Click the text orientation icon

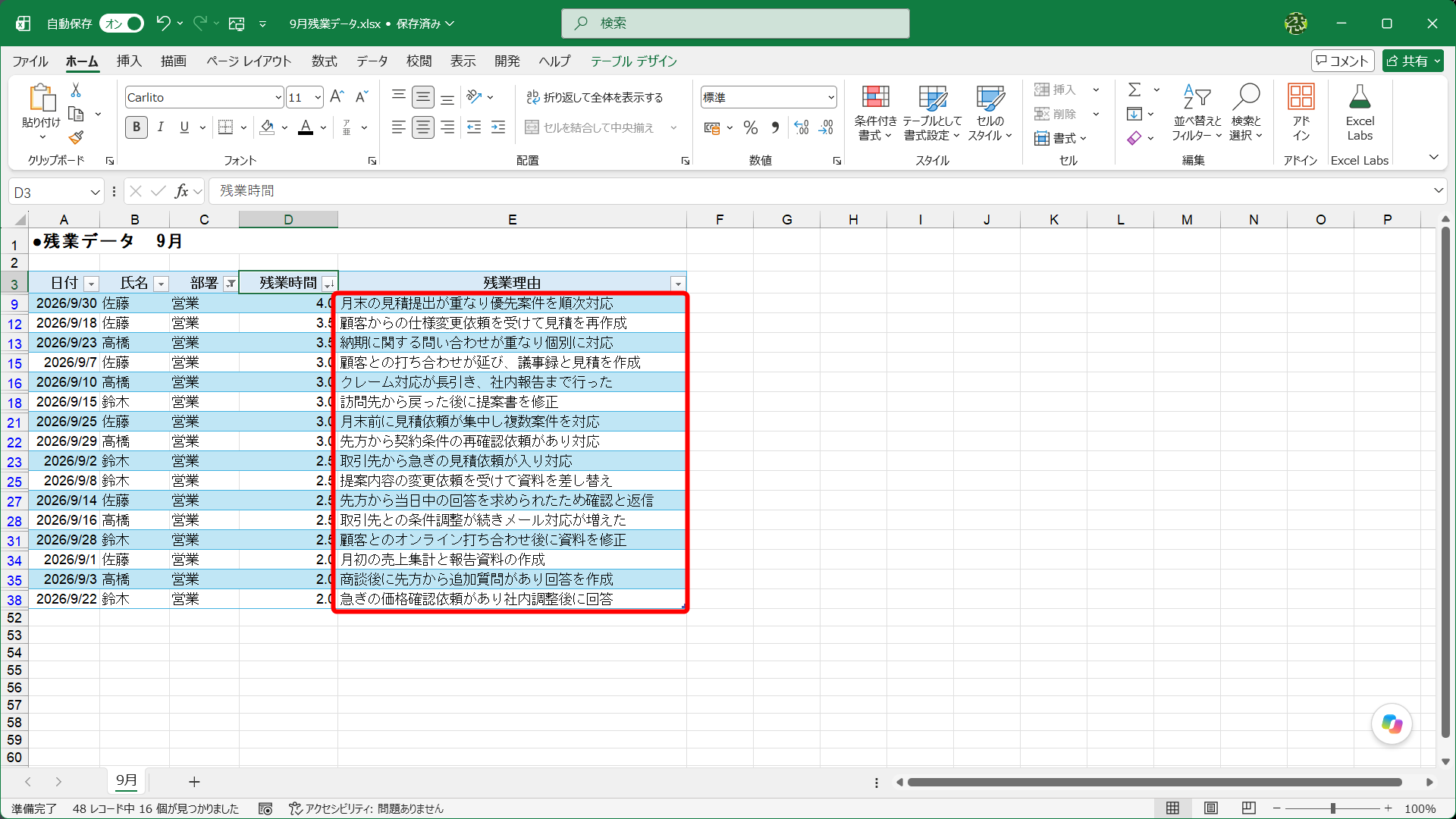tap(475, 97)
